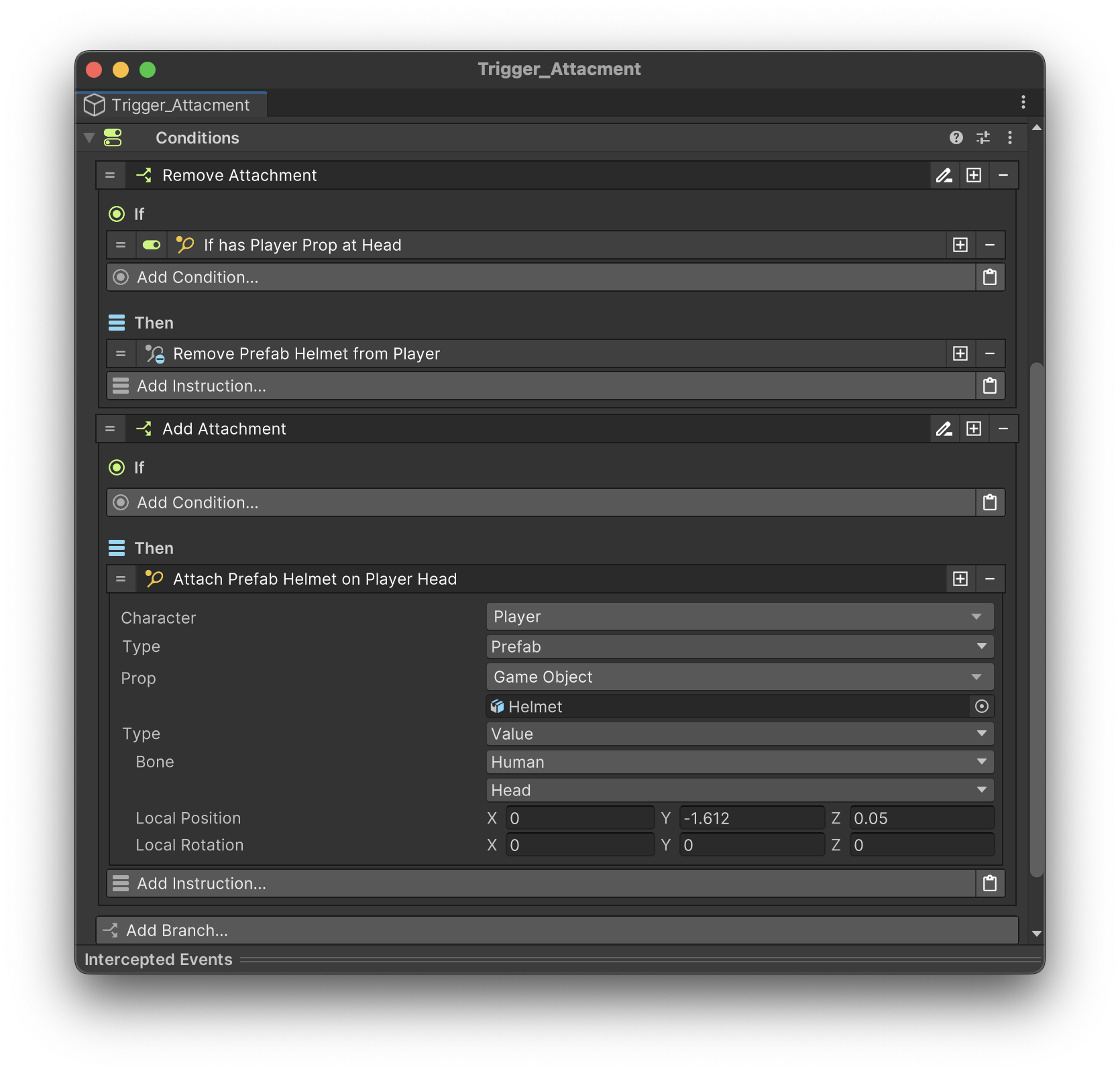The width and height of the screenshot is (1120, 1073).
Task: Toggle the Conditions component enable switch
Action: (113, 137)
